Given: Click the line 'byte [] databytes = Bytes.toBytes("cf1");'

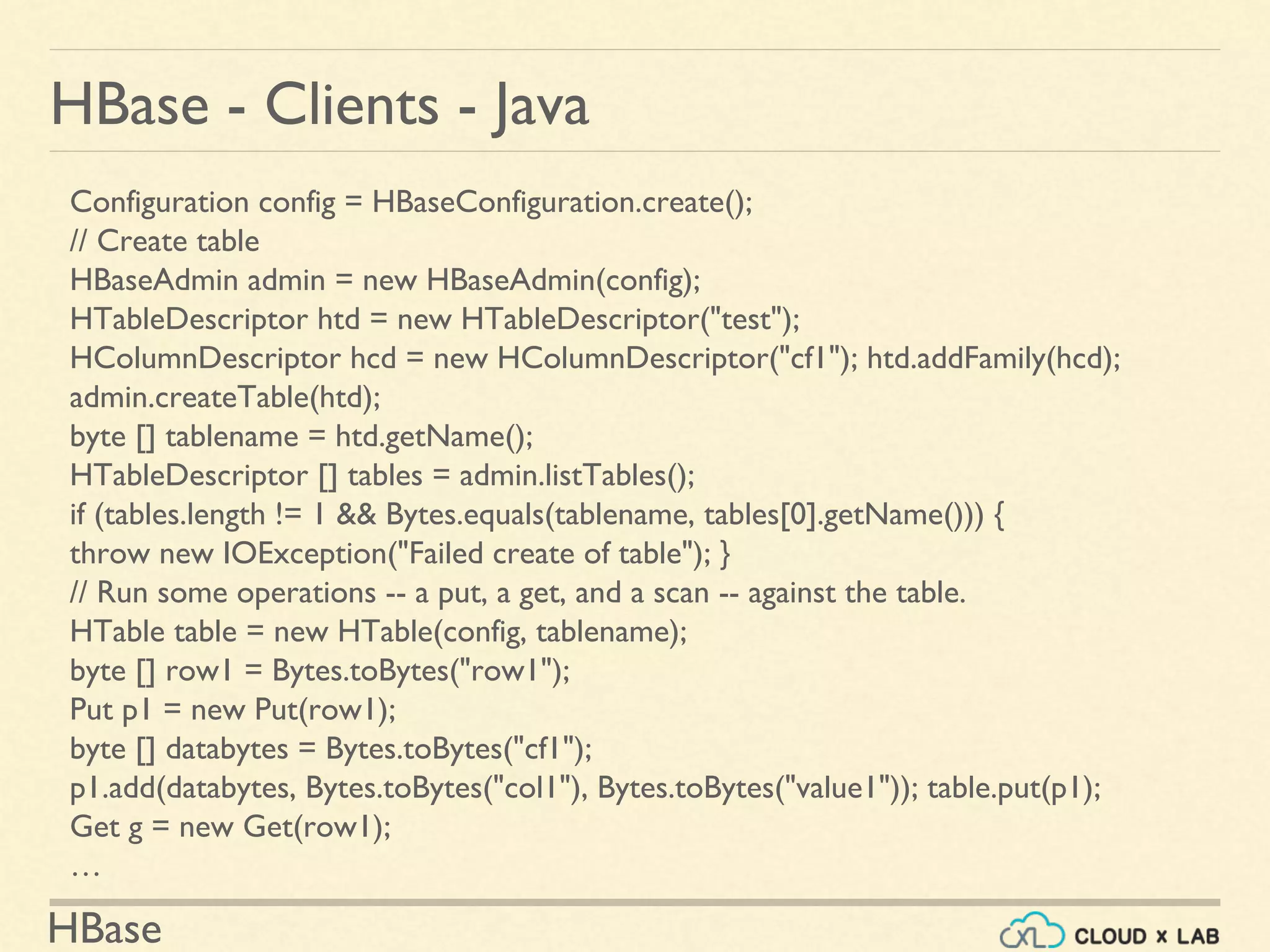Looking at the screenshot, I should [x=331, y=749].
